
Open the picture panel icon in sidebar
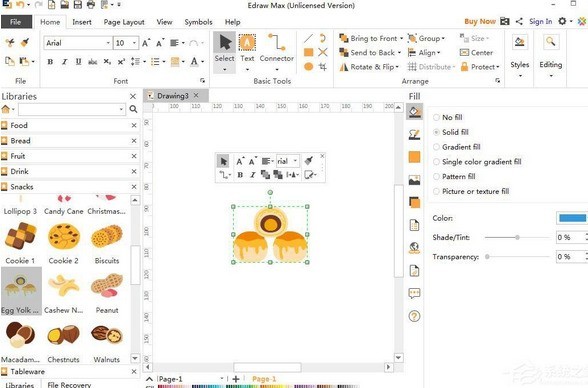click(x=414, y=180)
